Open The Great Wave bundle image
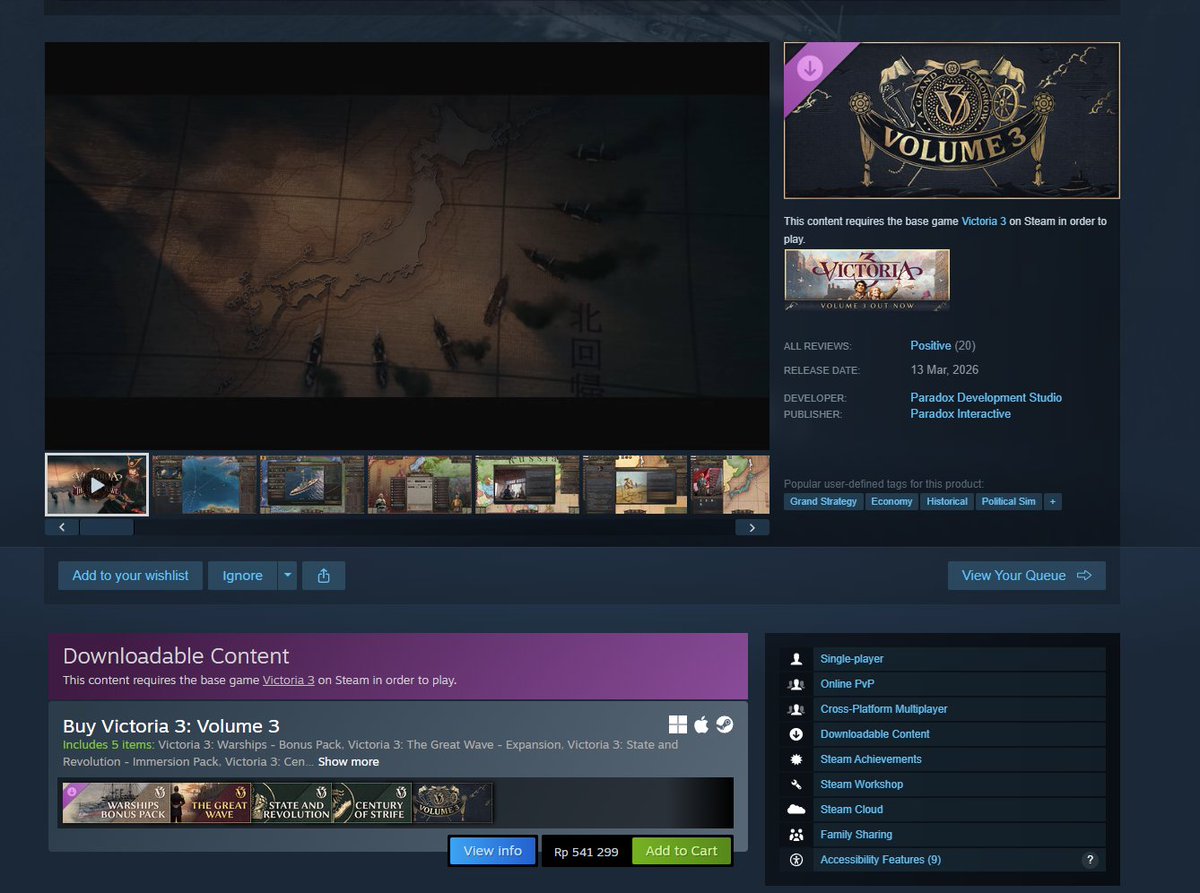The width and height of the screenshot is (1200, 893). tap(210, 803)
